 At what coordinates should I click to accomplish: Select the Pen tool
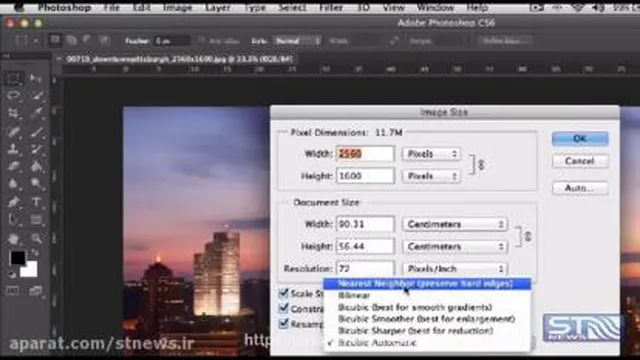pos(13,202)
